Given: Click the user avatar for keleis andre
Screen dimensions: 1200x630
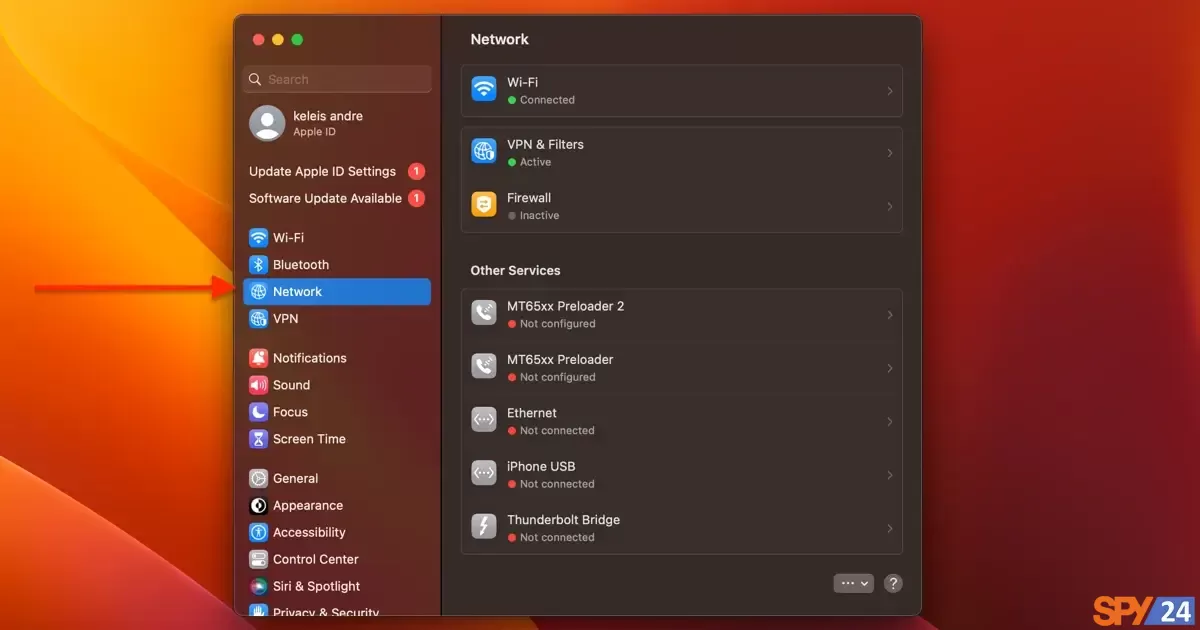Looking at the screenshot, I should (x=267, y=123).
